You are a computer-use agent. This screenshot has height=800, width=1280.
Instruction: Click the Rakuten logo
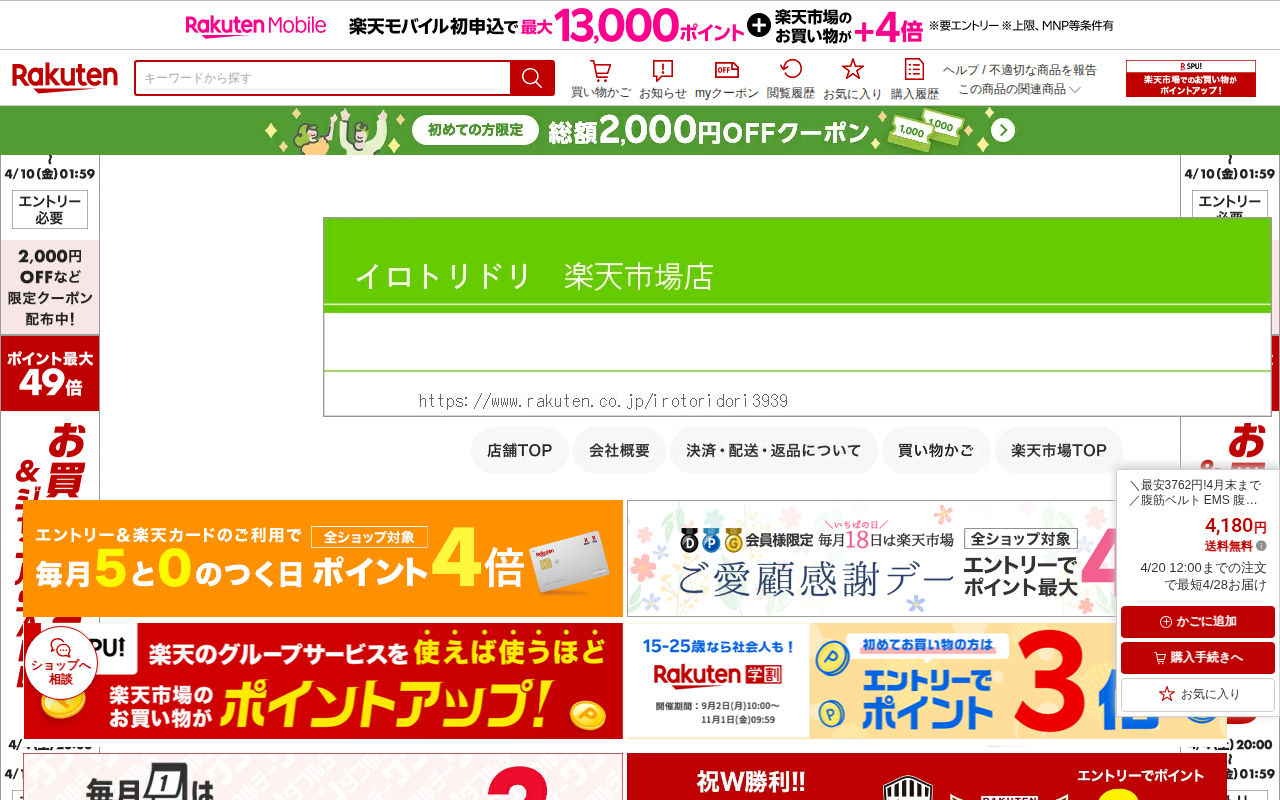pyautogui.click(x=65, y=78)
